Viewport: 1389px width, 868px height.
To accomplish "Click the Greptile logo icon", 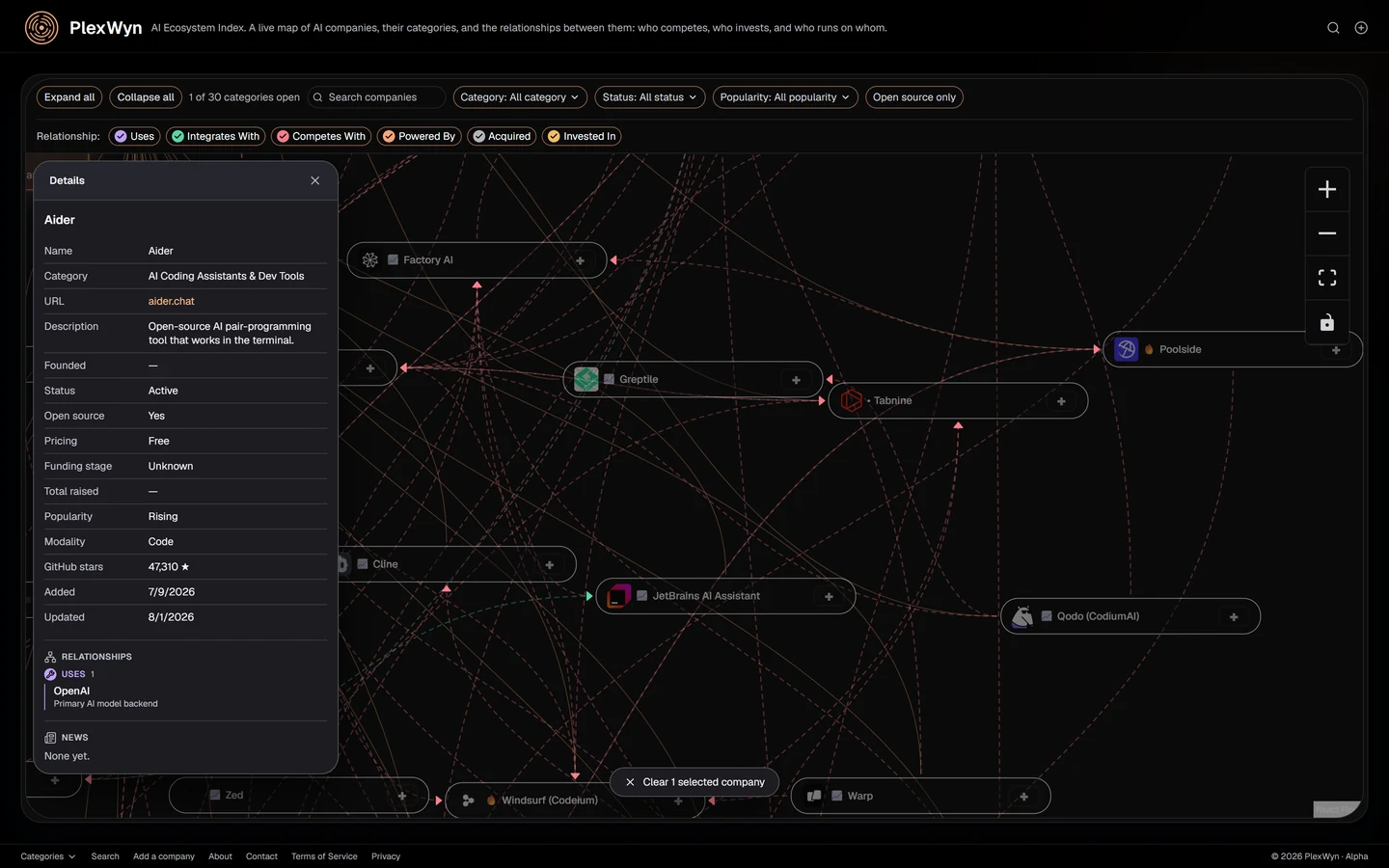I will 586,380.
